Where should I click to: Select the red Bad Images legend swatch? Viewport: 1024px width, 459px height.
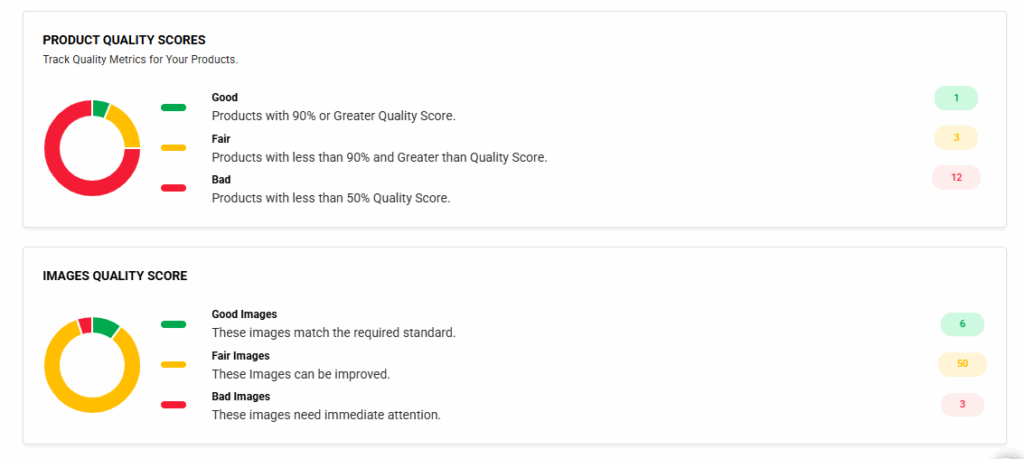[173, 405]
